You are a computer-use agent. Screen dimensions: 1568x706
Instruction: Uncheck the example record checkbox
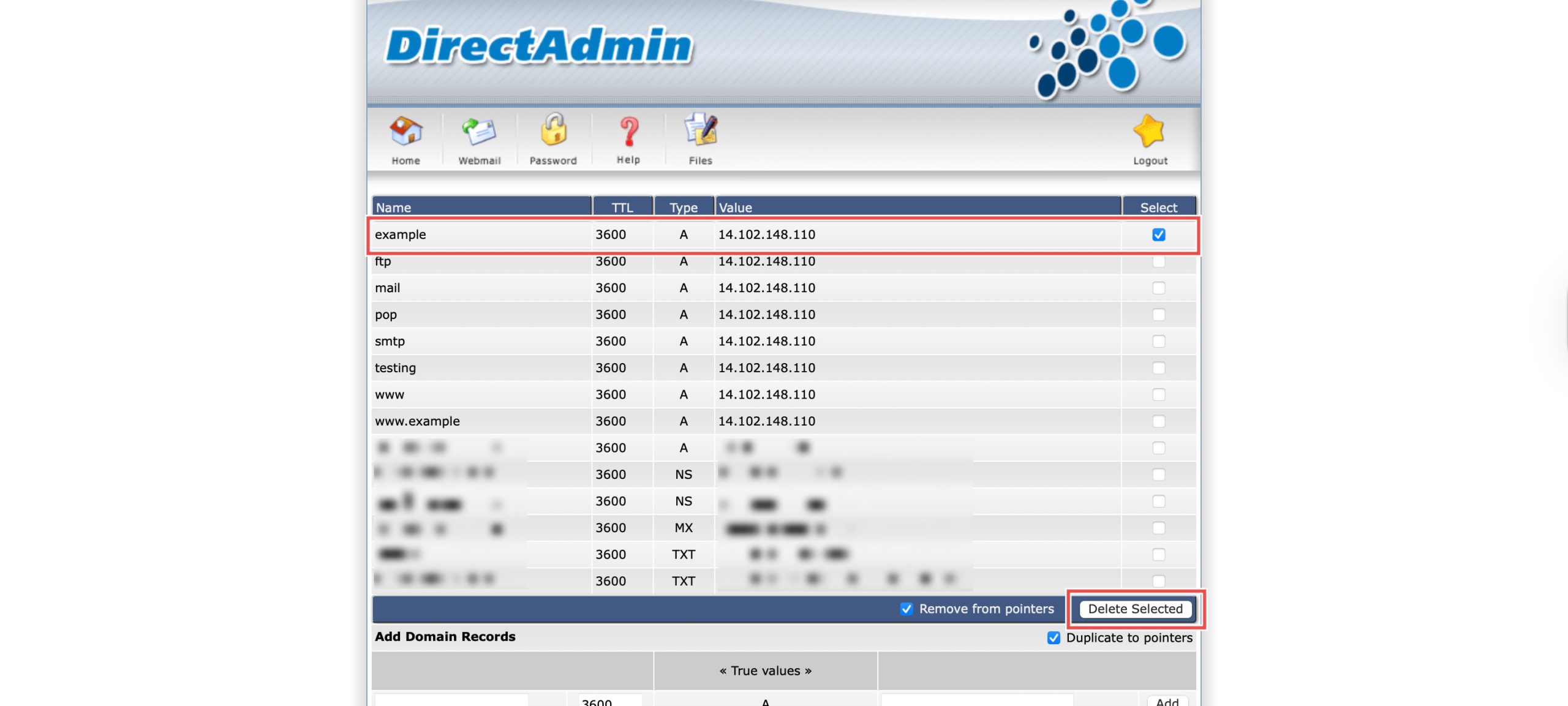(x=1158, y=235)
